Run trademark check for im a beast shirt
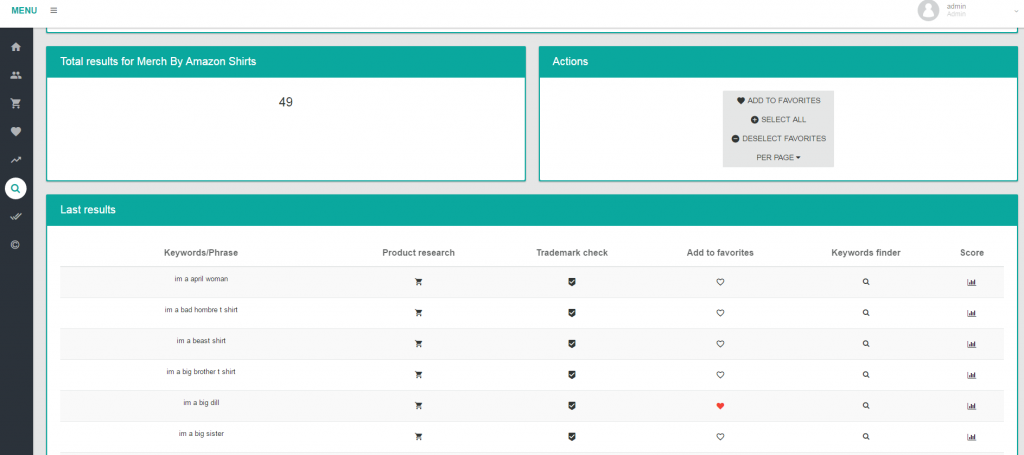Screen dimensions: 1024x455 [571, 343]
